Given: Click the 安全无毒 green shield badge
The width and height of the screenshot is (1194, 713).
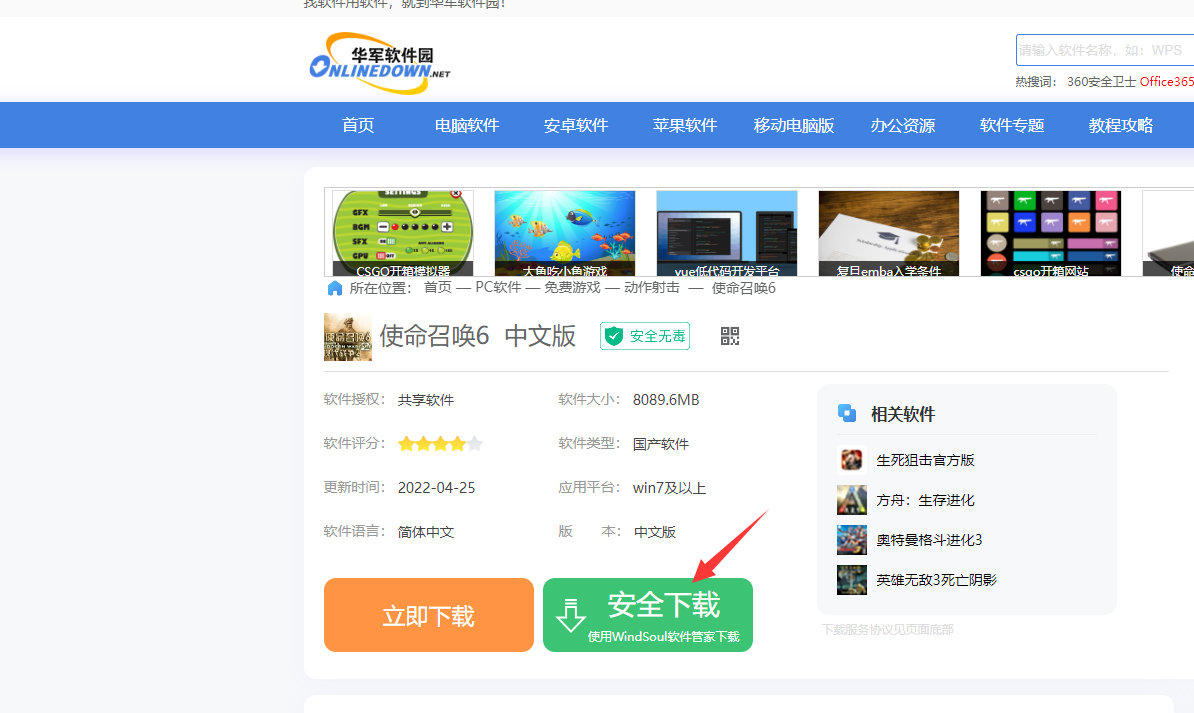Looking at the screenshot, I should (645, 336).
